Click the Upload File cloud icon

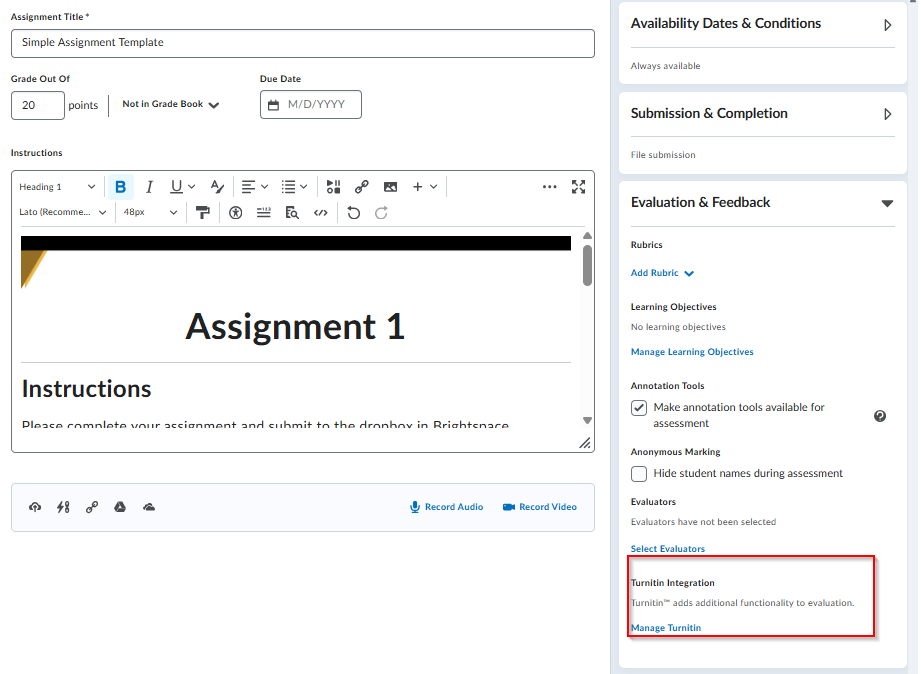point(35,507)
